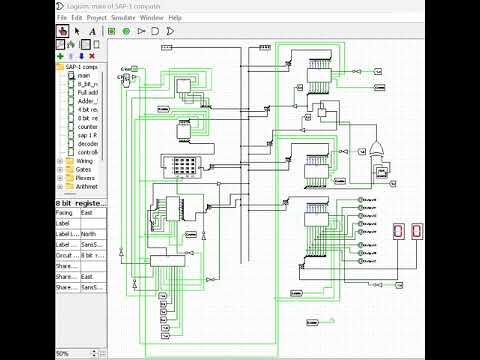Select the Adder_ circuit

click(83, 101)
